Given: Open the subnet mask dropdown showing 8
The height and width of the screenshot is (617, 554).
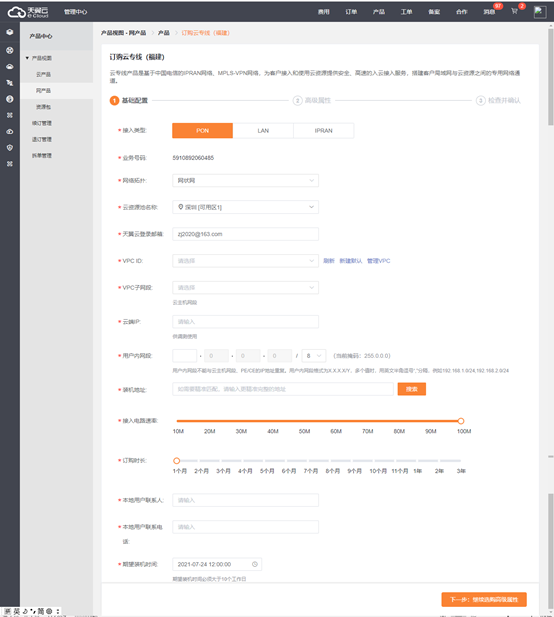Looking at the screenshot, I should pyautogui.click(x=314, y=356).
